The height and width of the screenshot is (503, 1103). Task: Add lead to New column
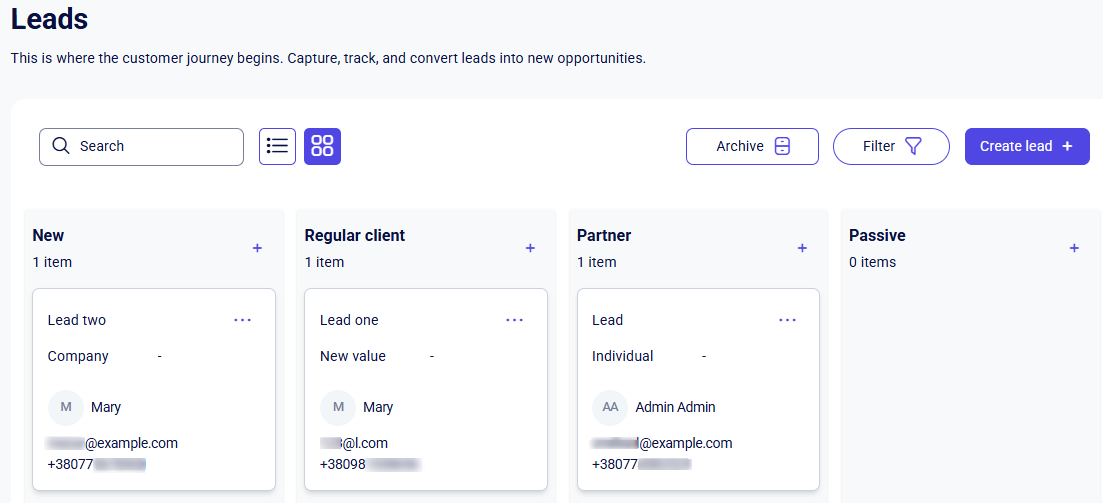pos(257,248)
